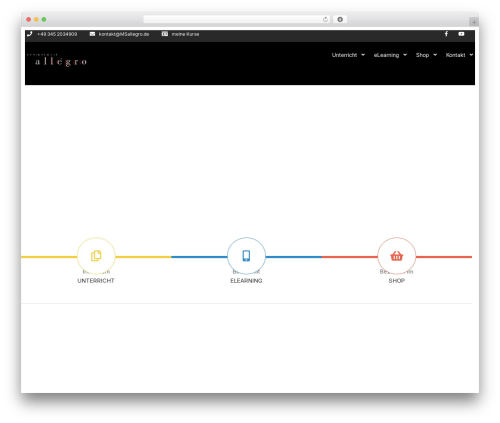Viewport: 500px width, 423px height.
Task: Click the SHOP heading link
Action: [x=397, y=281]
